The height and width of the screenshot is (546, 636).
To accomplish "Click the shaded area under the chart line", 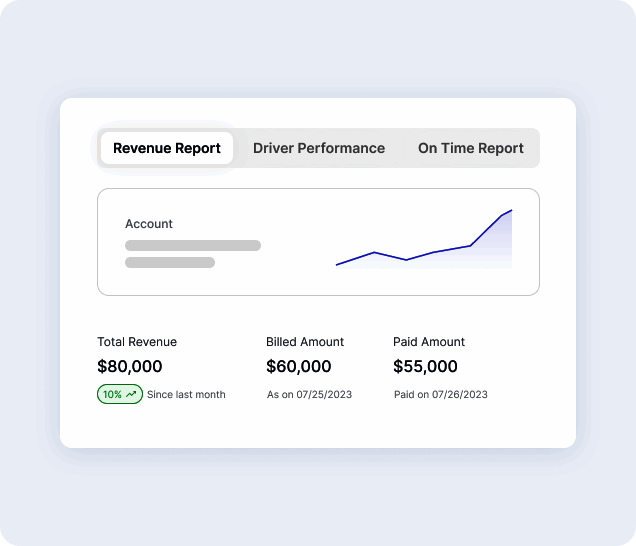I will click(x=495, y=250).
